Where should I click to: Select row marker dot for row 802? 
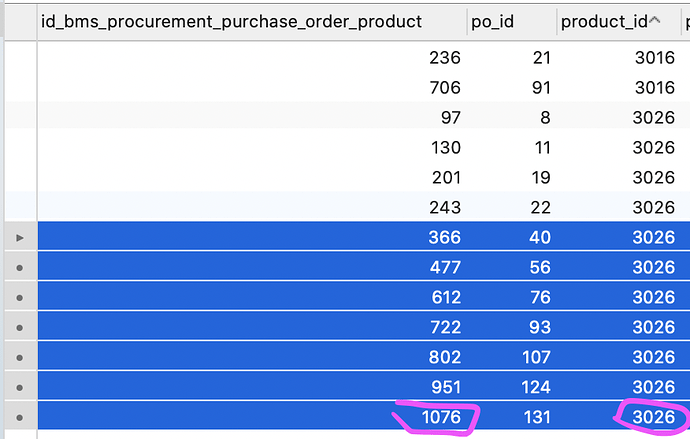point(19,357)
